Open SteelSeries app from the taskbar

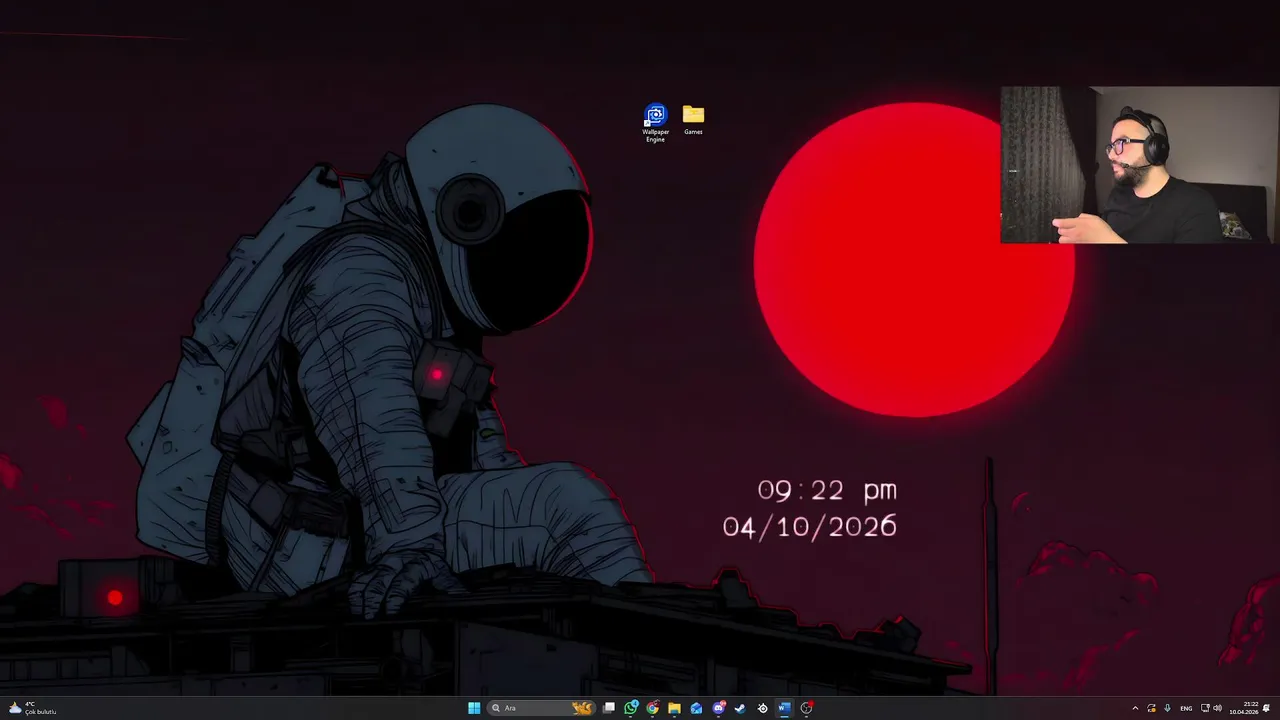pos(762,708)
